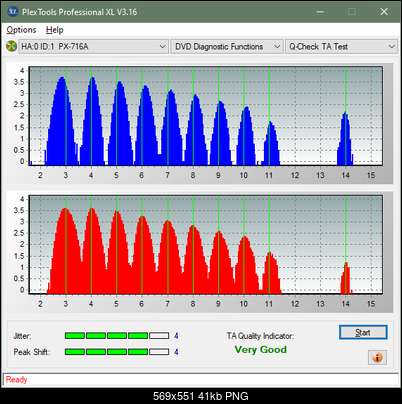
Task: Minimize the PlexTools window
Action: [x=320, y=12]
